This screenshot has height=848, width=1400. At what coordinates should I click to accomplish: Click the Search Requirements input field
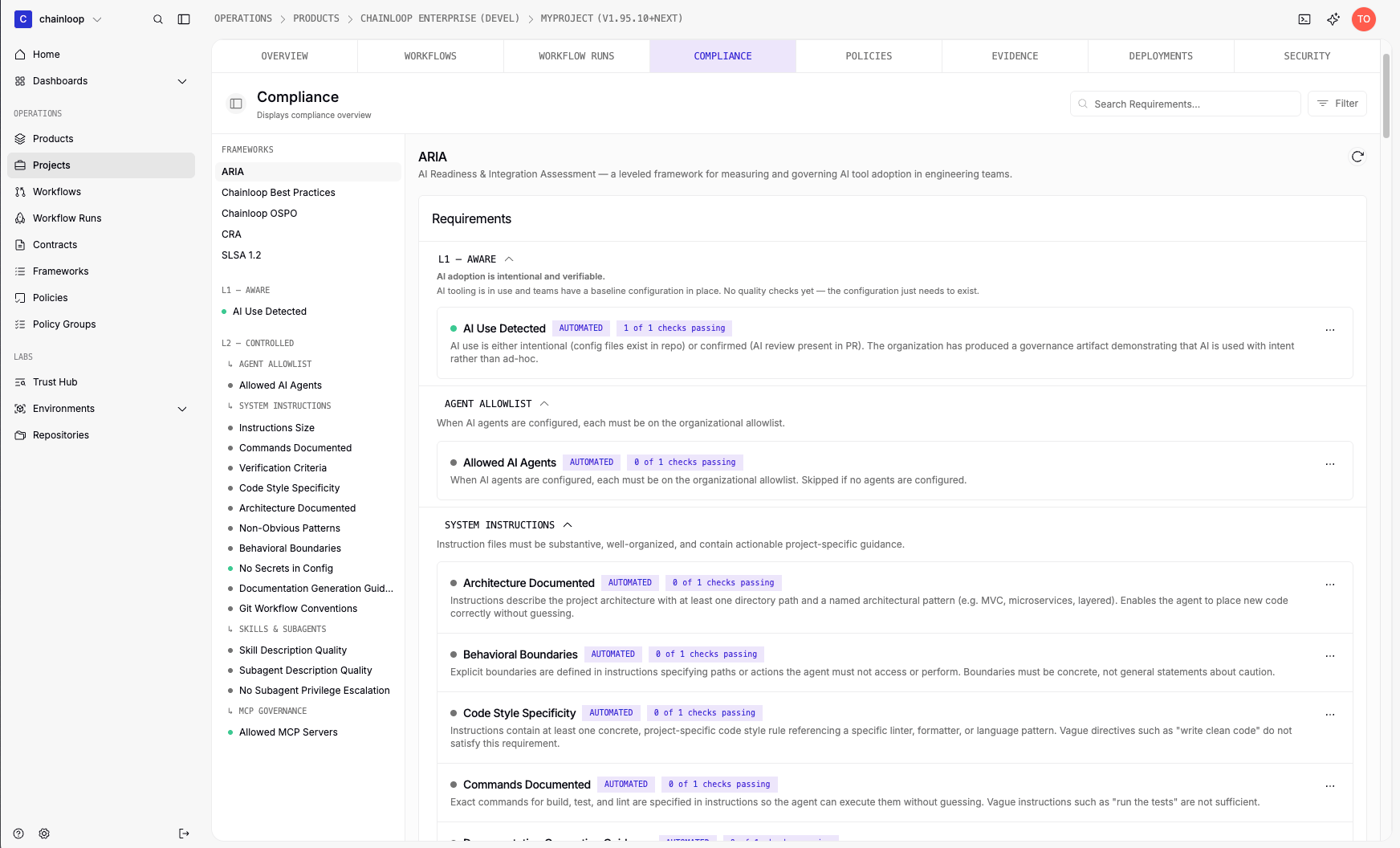(x=1185, y=104)
